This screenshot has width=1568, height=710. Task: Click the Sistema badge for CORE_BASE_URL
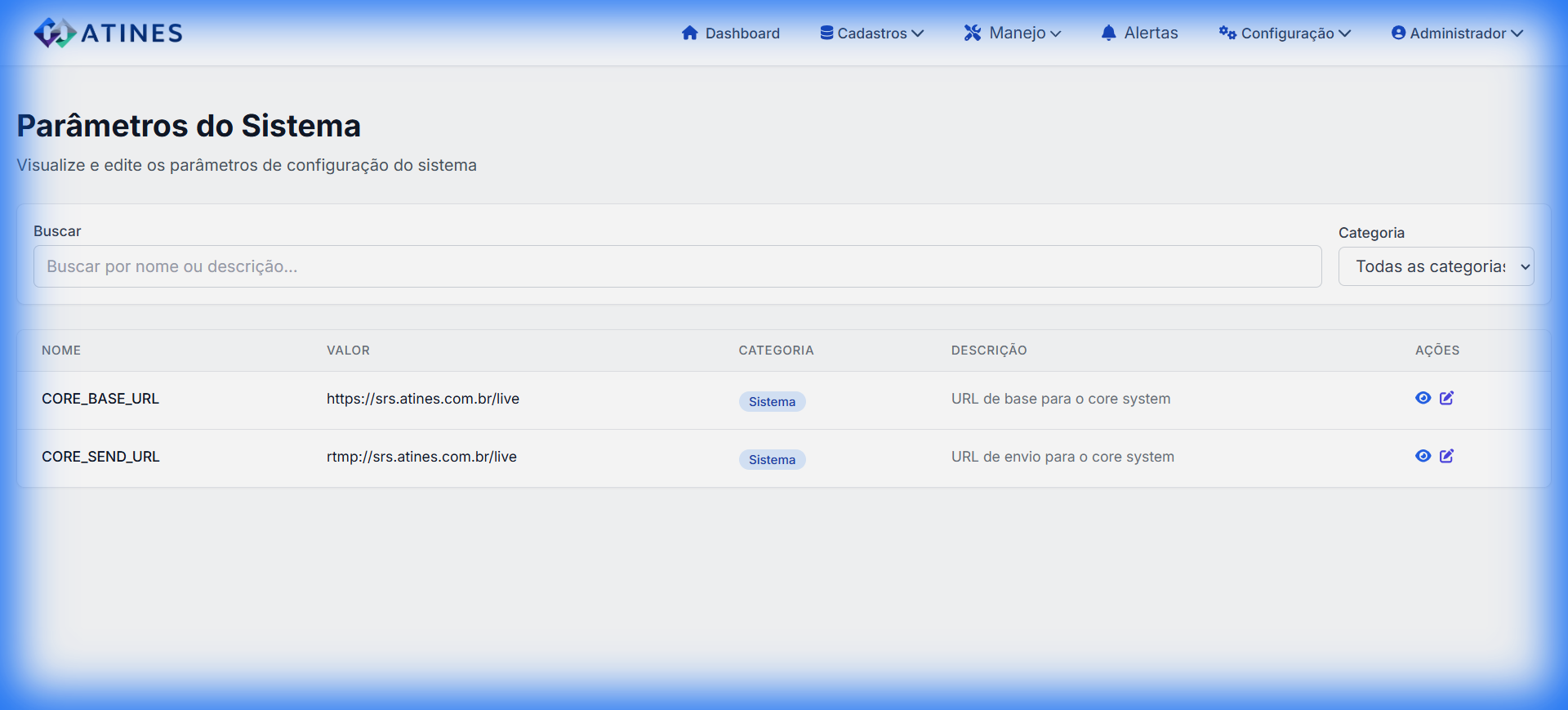click(x=772, y=401)
